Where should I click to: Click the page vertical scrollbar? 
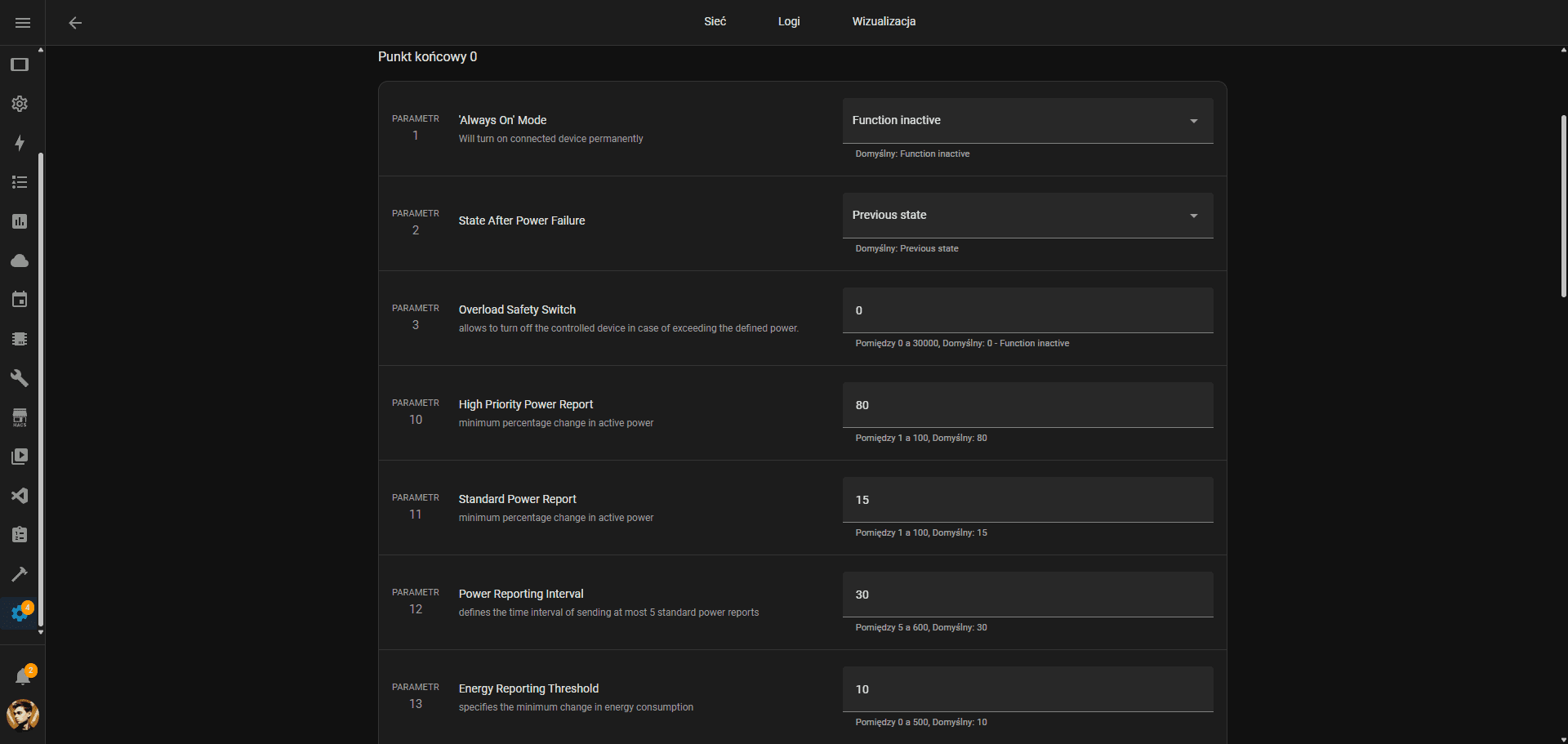(1563, 206)
